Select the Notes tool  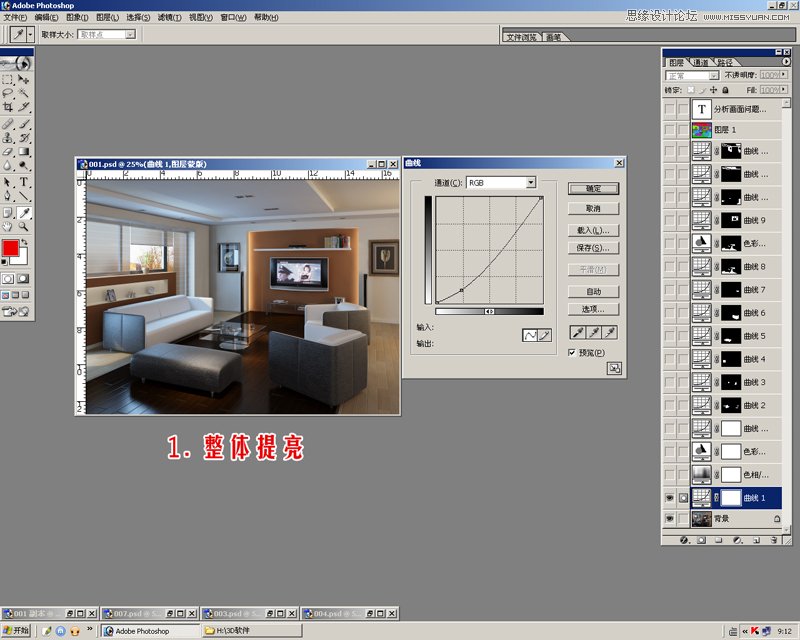pos(8,212)
